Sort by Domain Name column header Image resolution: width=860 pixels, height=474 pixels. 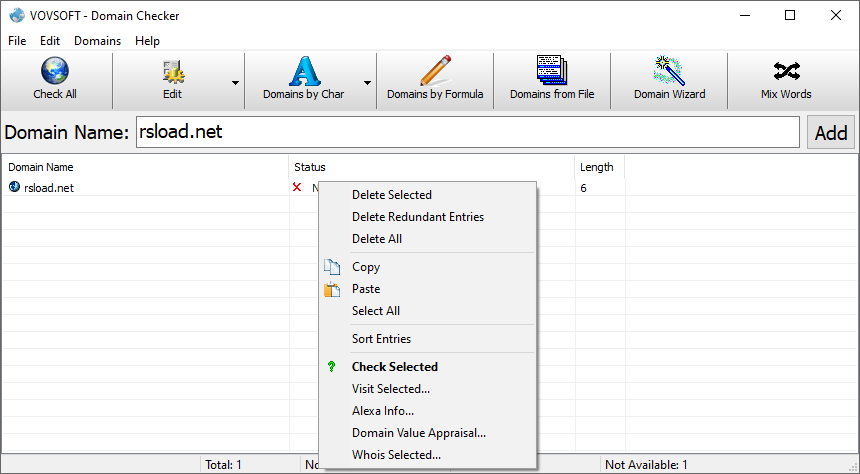[145, 167]
